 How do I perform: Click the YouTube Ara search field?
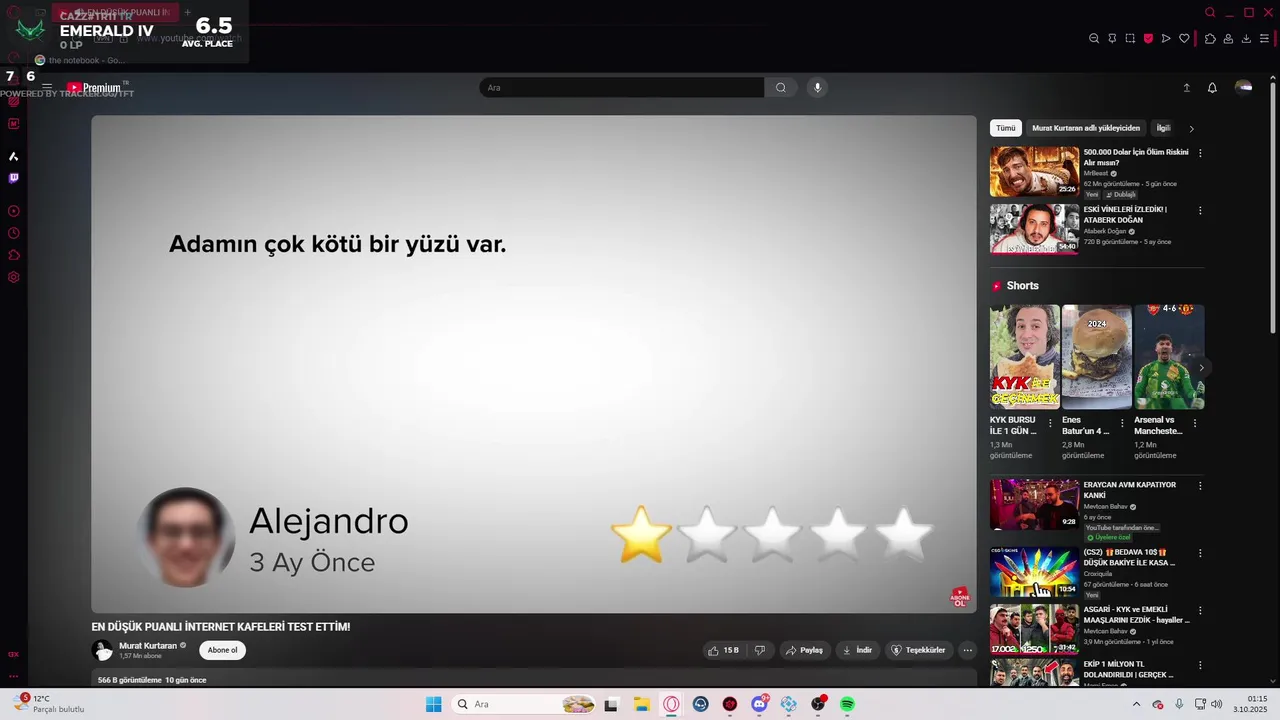[x=621, y=88]
